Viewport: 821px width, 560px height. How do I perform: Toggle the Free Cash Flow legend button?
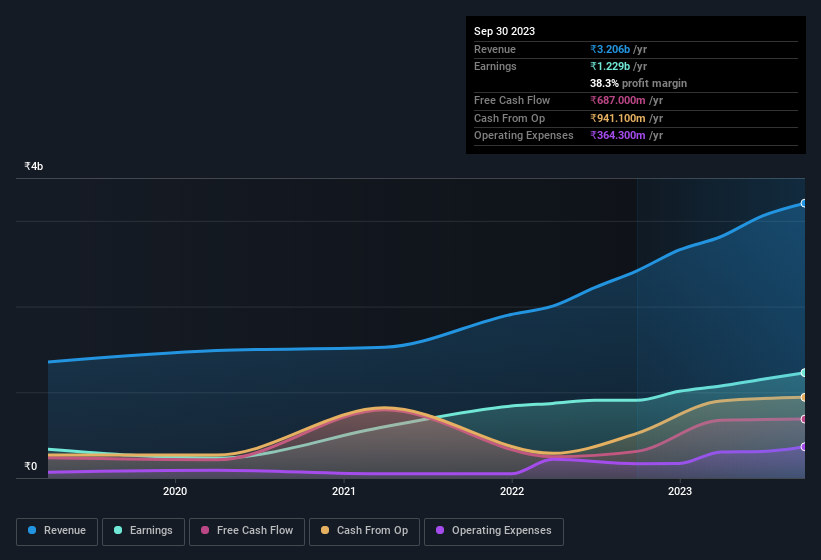[x=247, y=531]
